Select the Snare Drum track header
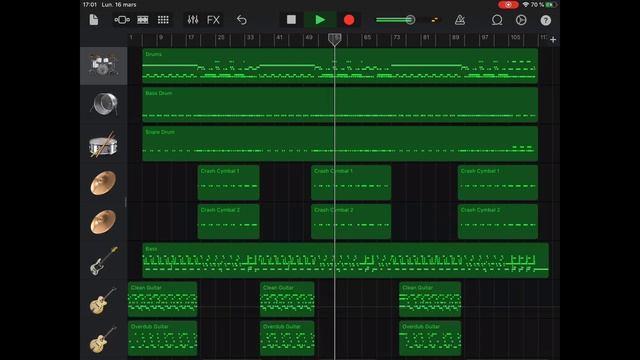Screen dimensions: 640x360 click(x=104, y=144)
